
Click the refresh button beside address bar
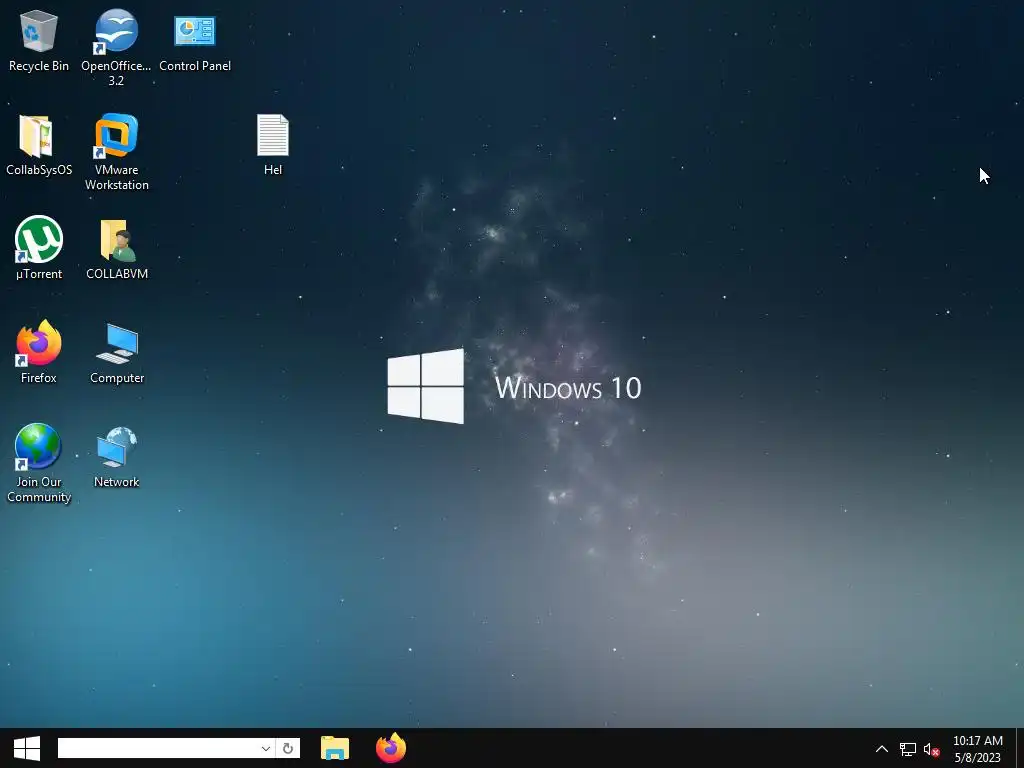coord(288,748)
